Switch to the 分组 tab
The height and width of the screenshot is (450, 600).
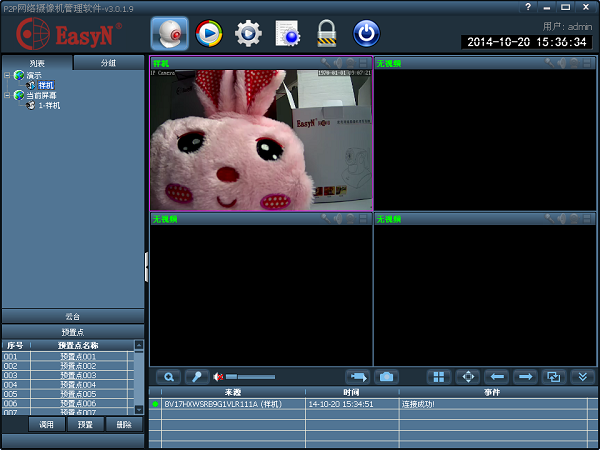(x=108, y=63)
